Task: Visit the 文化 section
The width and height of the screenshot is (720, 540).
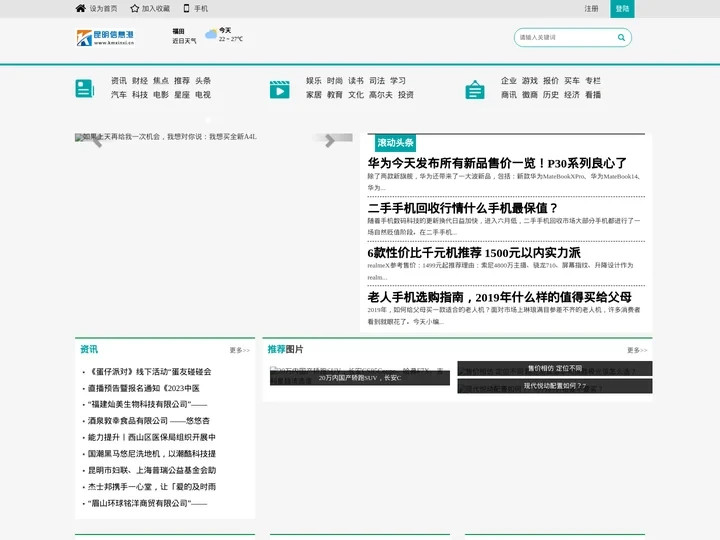Action: coord(356,95)
